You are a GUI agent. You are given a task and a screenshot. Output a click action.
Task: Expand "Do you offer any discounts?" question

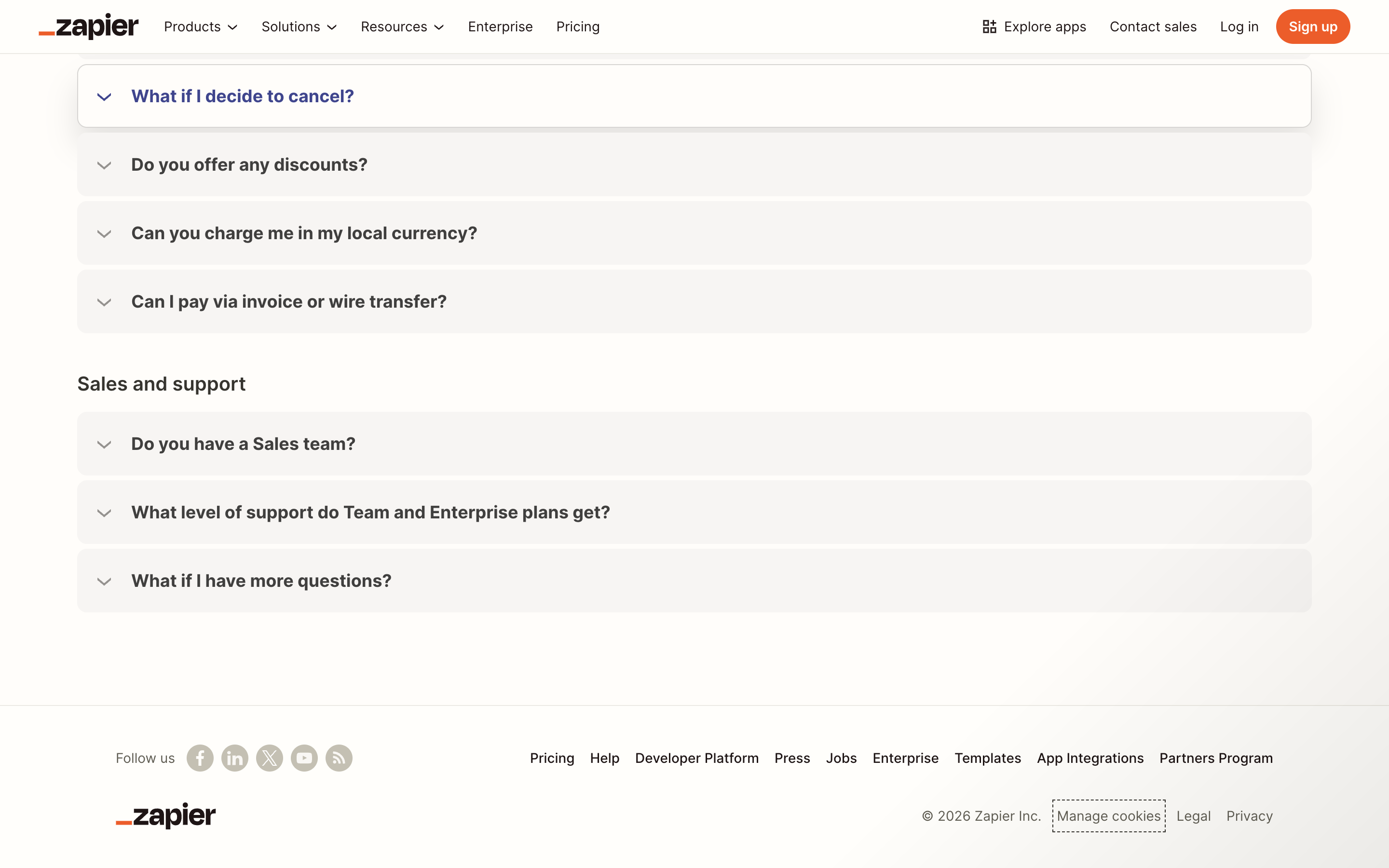point(694,165)
